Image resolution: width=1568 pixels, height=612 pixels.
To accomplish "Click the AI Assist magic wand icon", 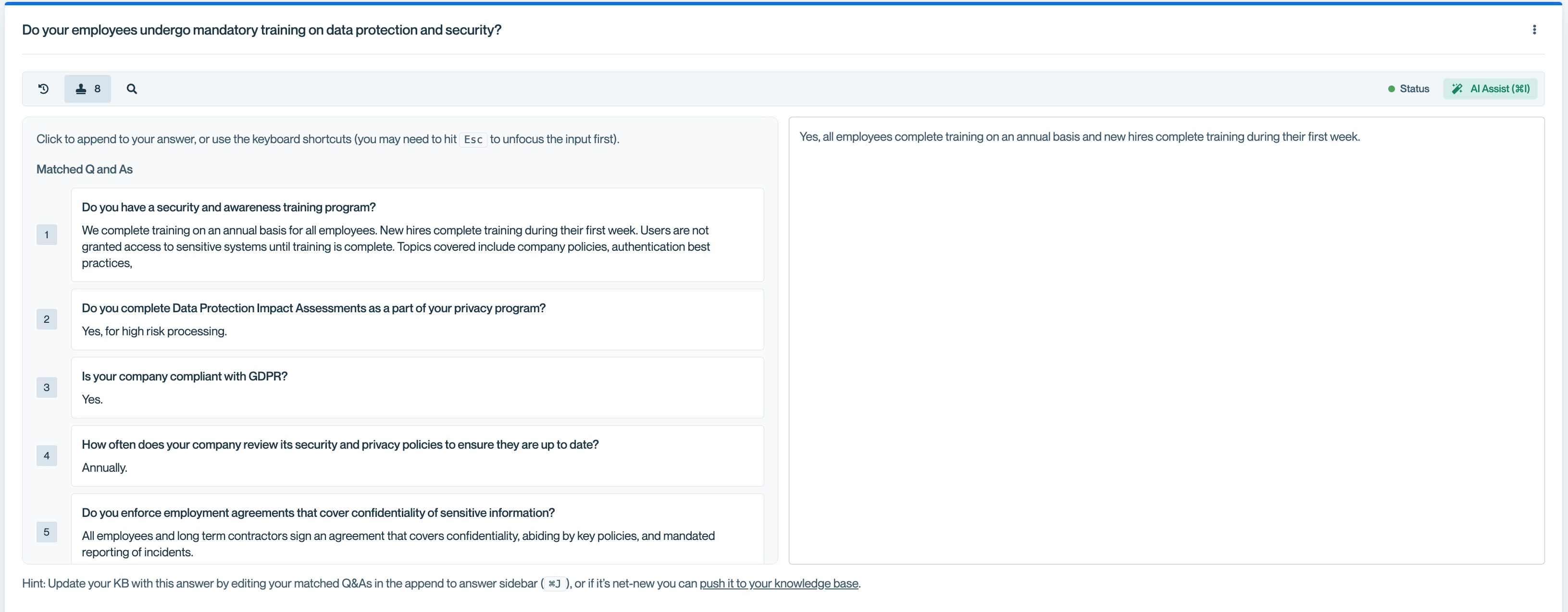I will pyautogui.click(x=1457, y=89).
